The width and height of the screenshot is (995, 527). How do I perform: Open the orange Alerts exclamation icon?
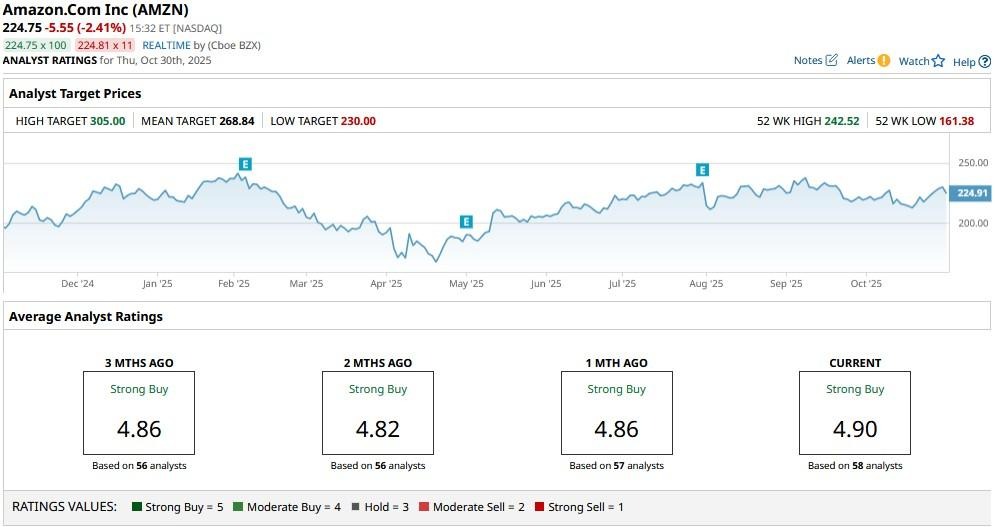point(883,61)
